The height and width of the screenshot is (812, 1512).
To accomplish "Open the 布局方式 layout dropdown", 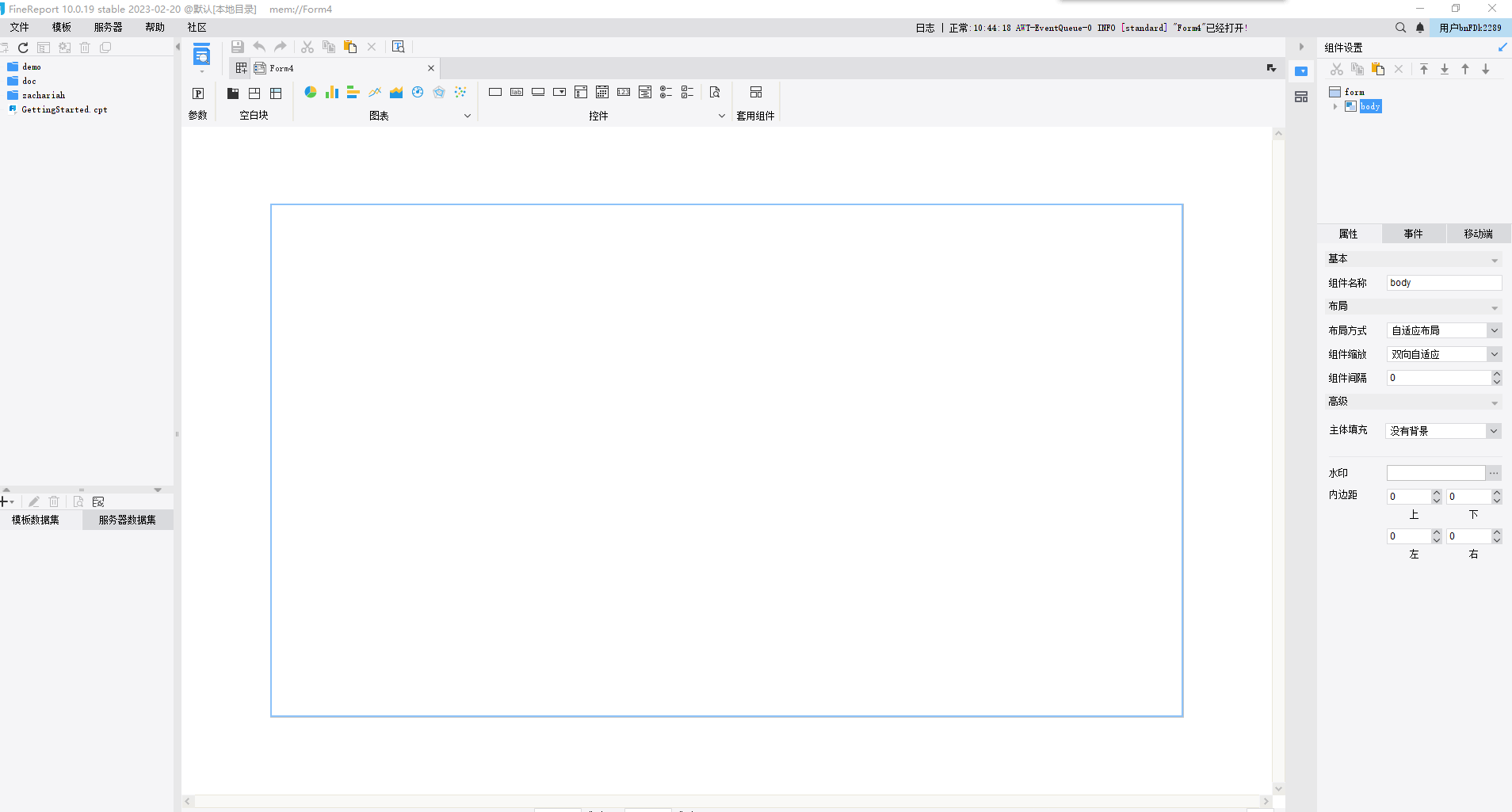I will [x=1494, y=330].
